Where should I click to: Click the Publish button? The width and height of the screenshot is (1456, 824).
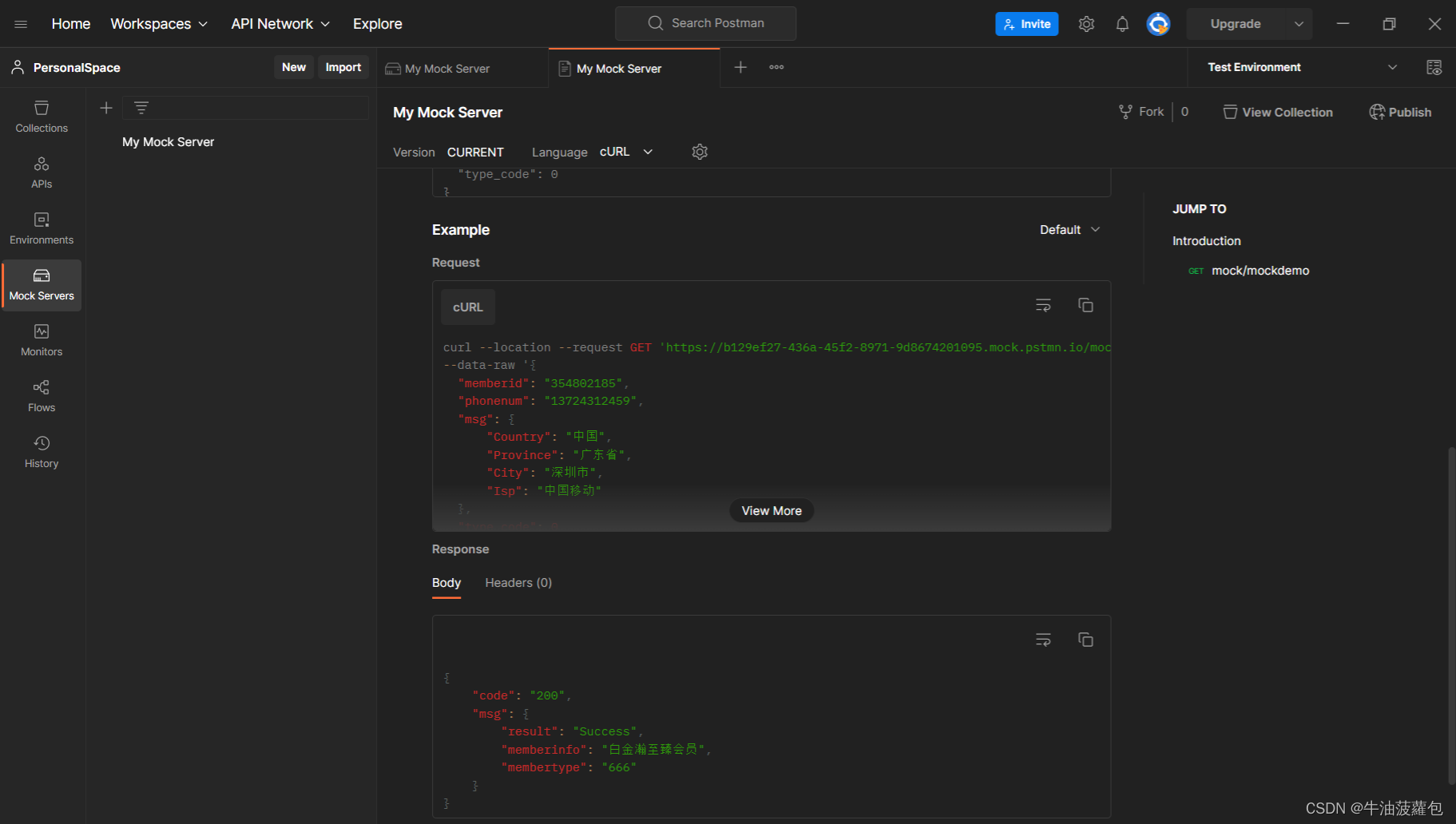tap(1400, 112)
